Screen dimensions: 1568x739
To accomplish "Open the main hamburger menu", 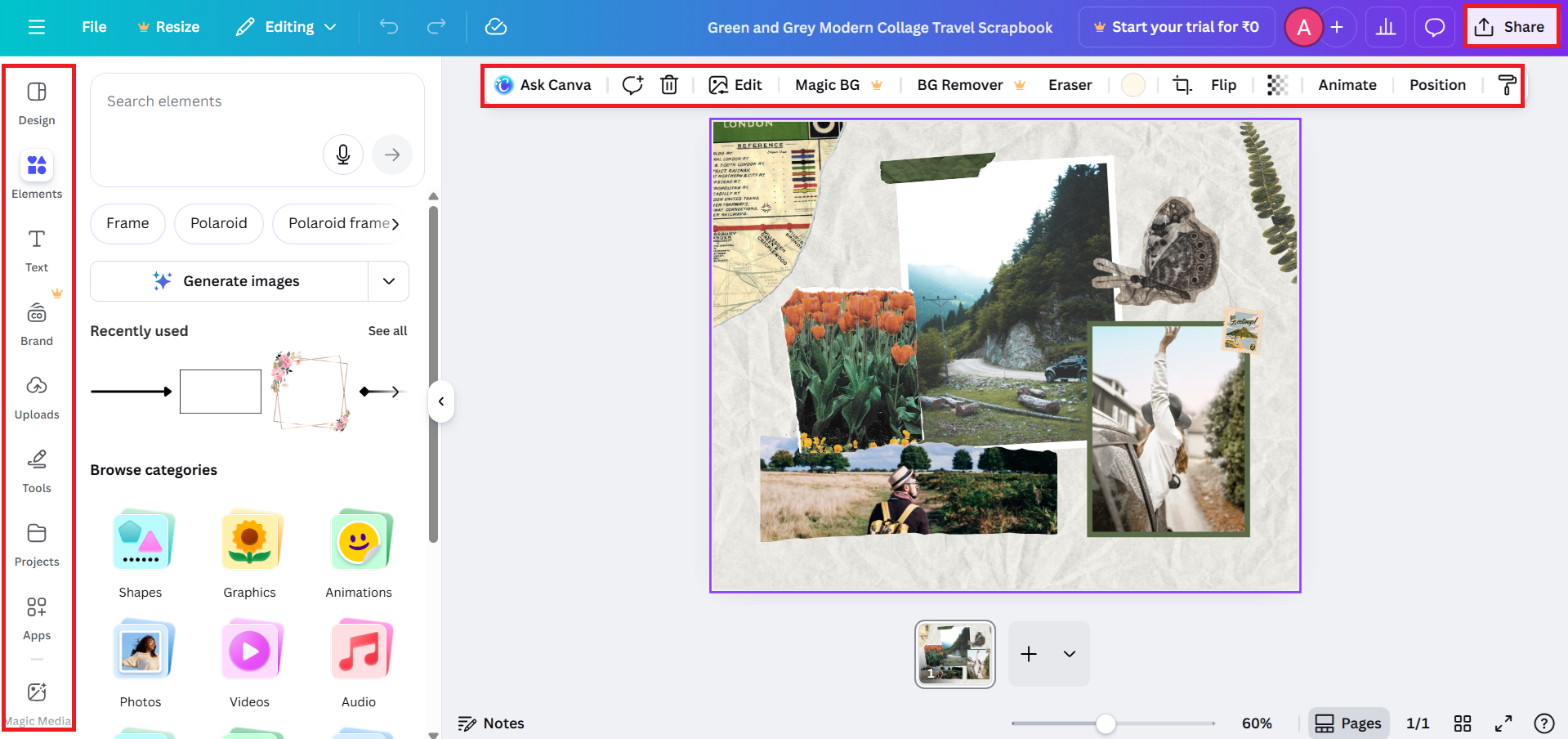I will [x=35, y=26].
